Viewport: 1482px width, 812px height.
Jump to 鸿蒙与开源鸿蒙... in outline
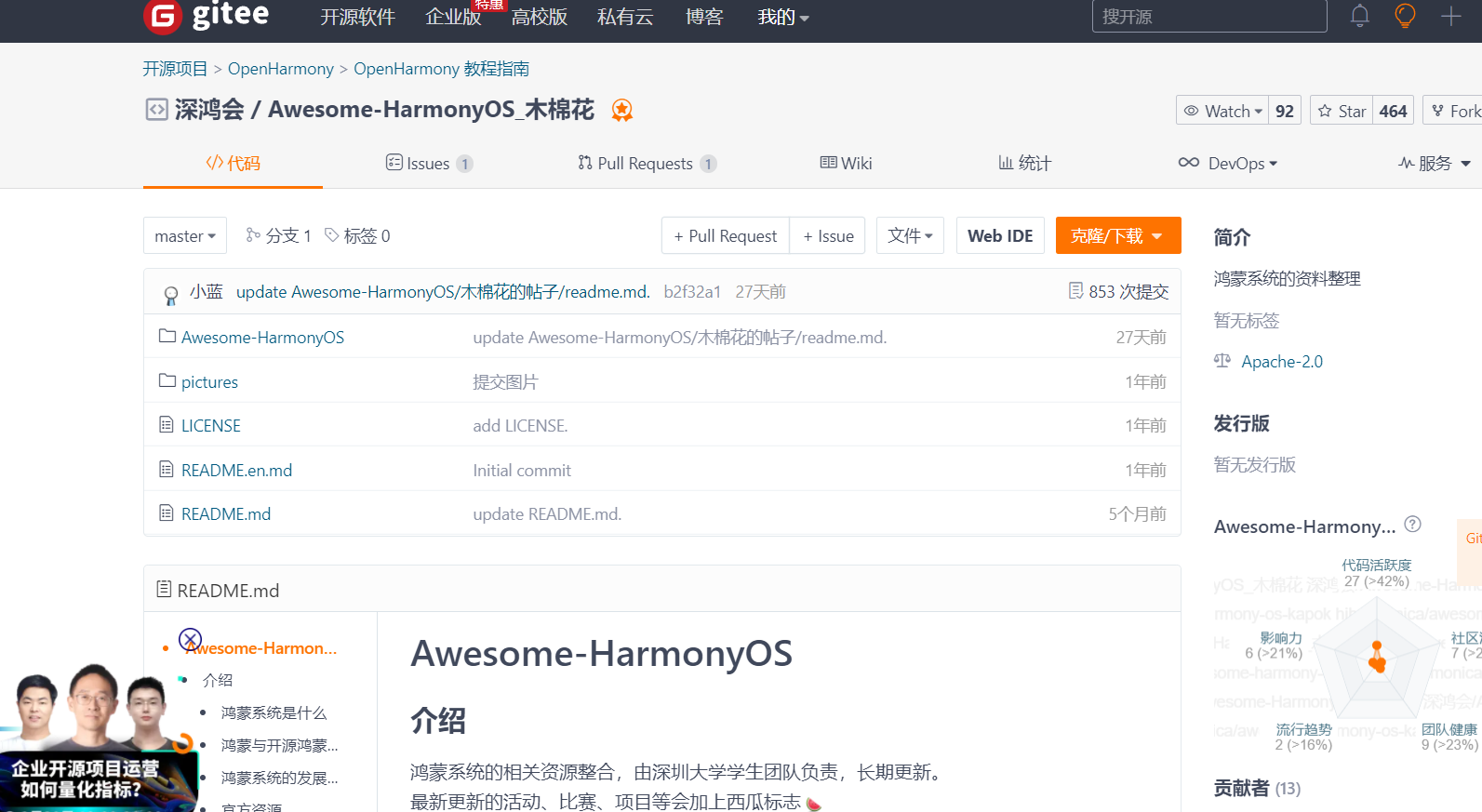(280, 746)
